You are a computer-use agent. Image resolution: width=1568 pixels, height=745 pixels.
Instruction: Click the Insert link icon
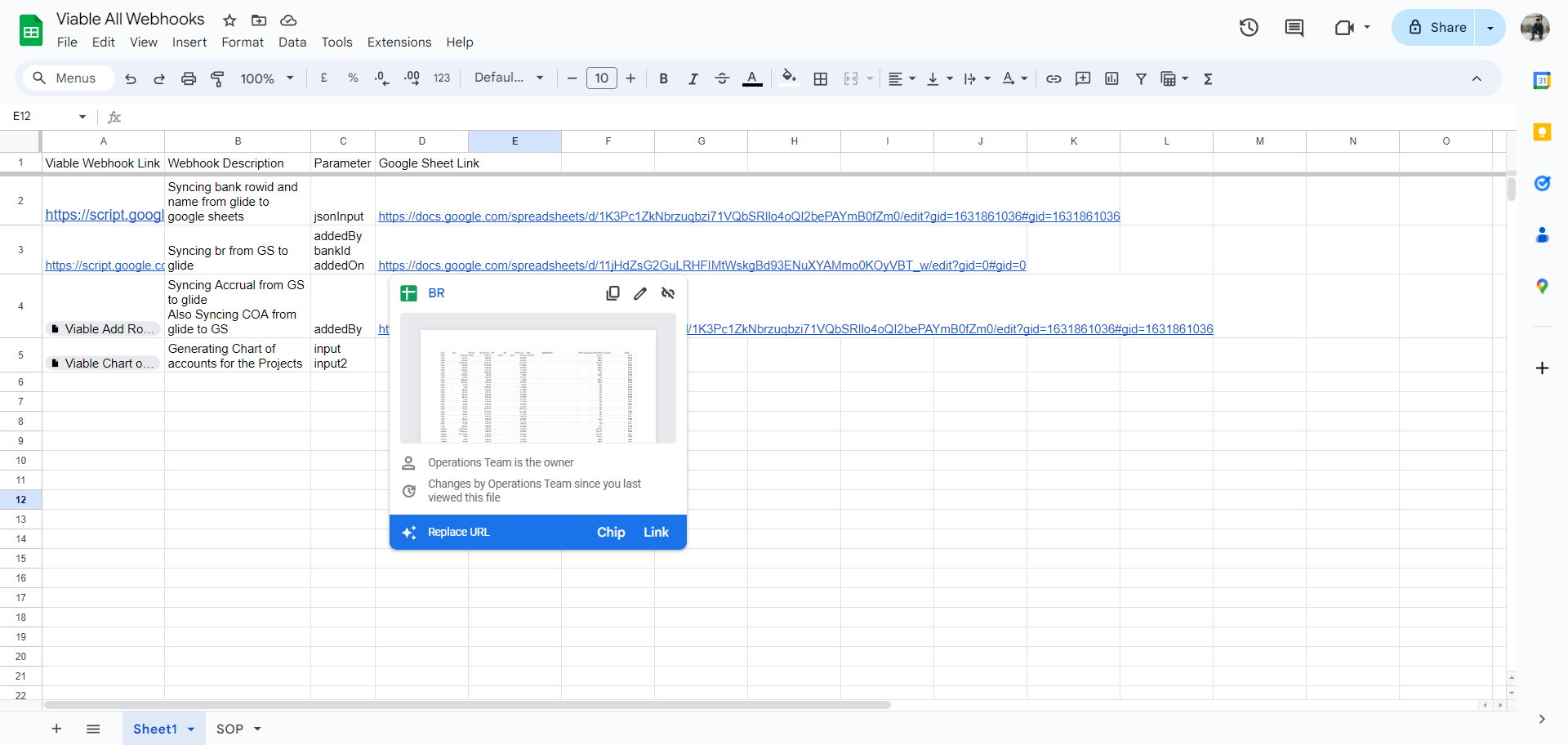[1053, 78]
